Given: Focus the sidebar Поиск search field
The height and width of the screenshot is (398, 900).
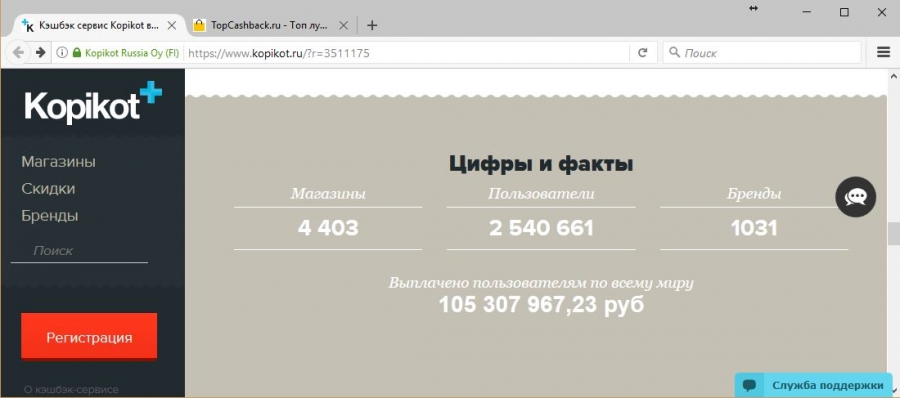Looking at the screenshot, I should click(x=79, y=251).
